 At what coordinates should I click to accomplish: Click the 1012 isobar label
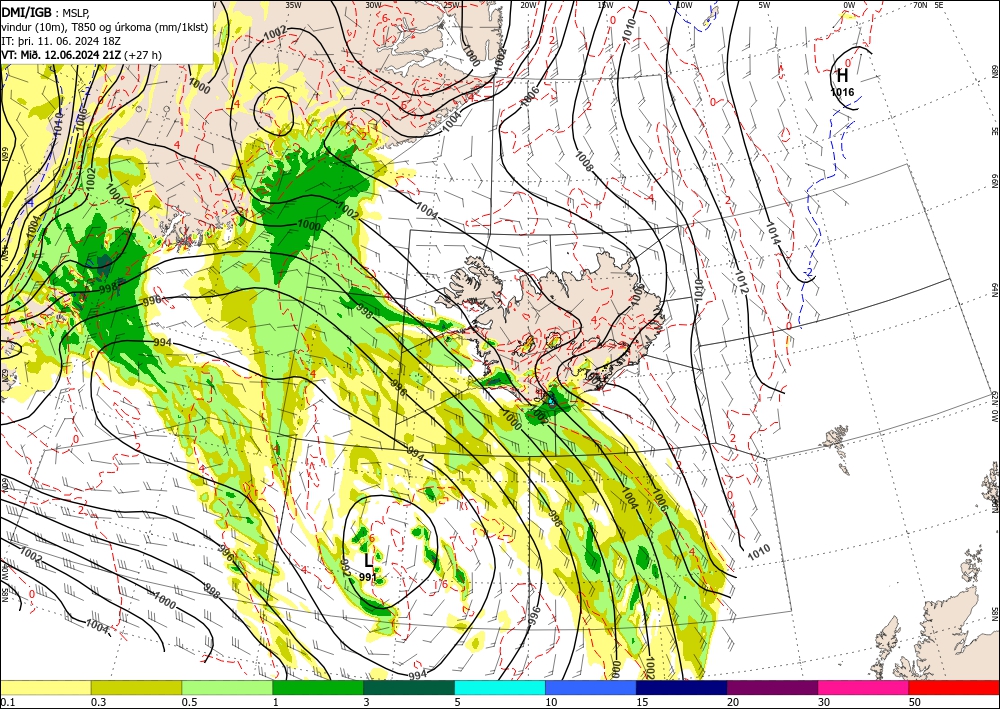tap(740, 282)
